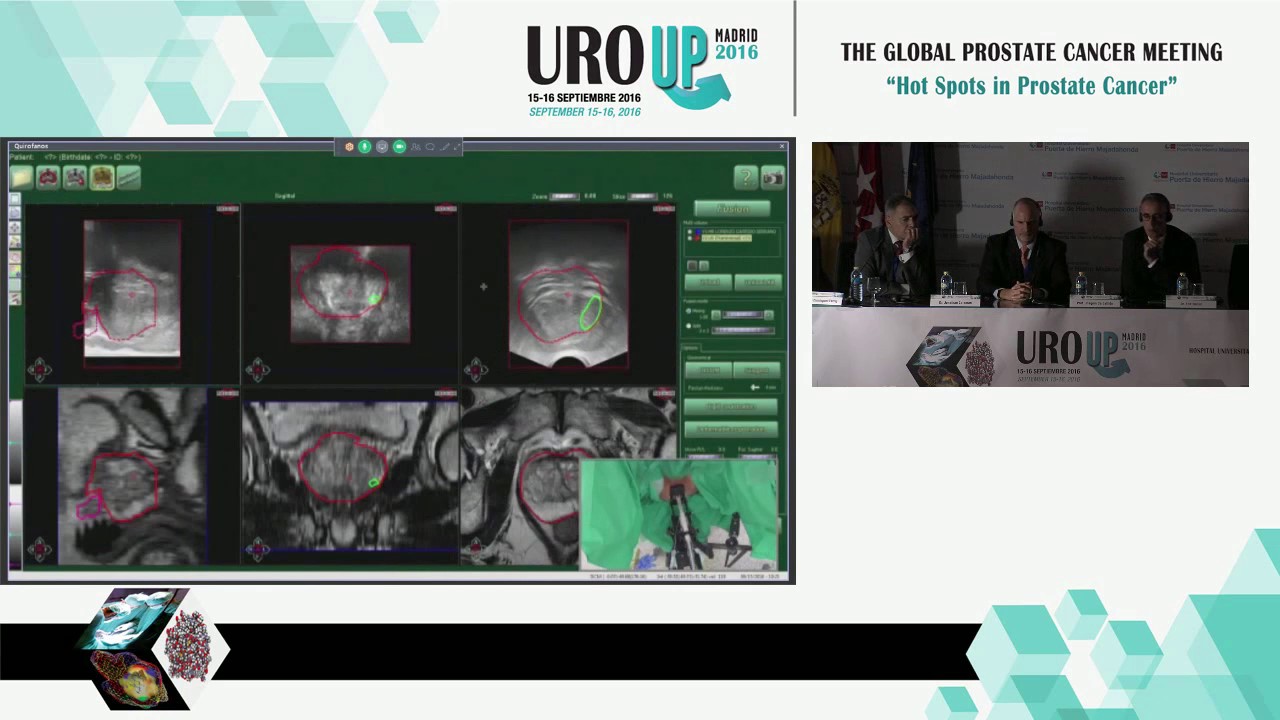Screen dimensions: 1280x720
Task: Click orientation compass in top-right ultrasound view
Action: click(x=476, y=371)
